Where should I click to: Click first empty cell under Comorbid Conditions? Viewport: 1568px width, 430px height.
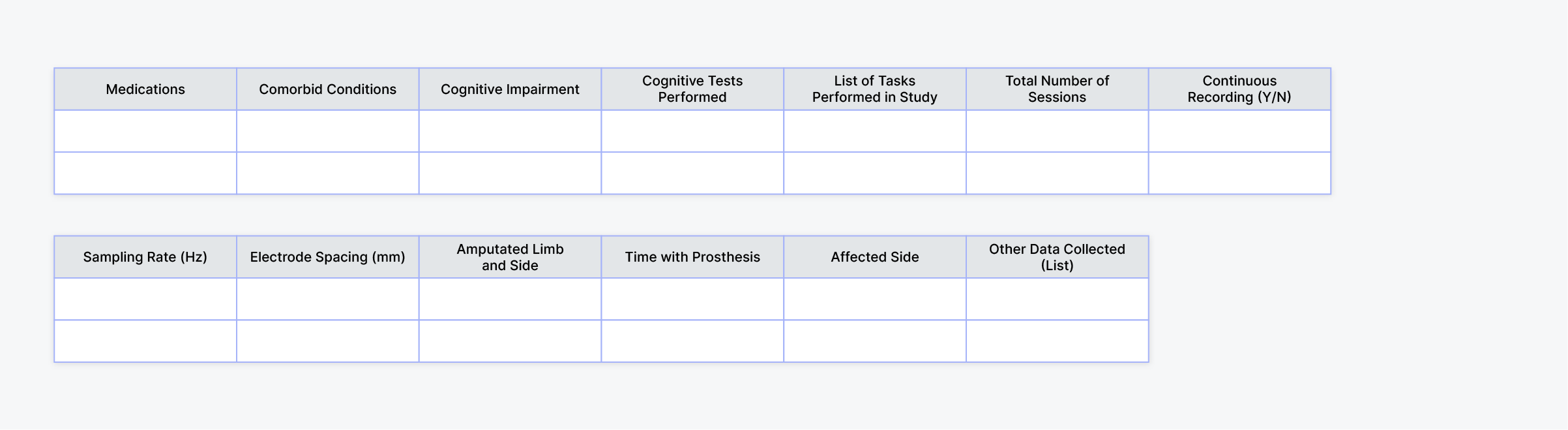click(327, 131)
